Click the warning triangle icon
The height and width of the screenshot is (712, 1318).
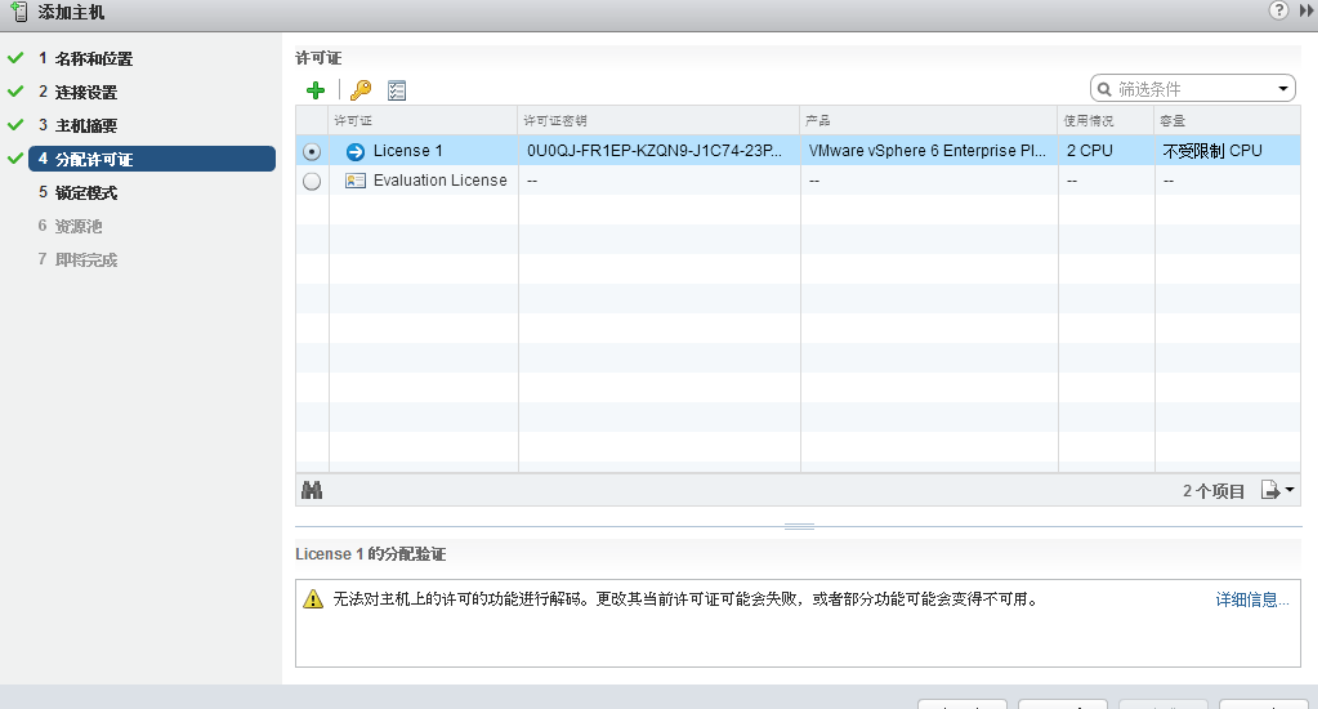[x=314, y=599]
